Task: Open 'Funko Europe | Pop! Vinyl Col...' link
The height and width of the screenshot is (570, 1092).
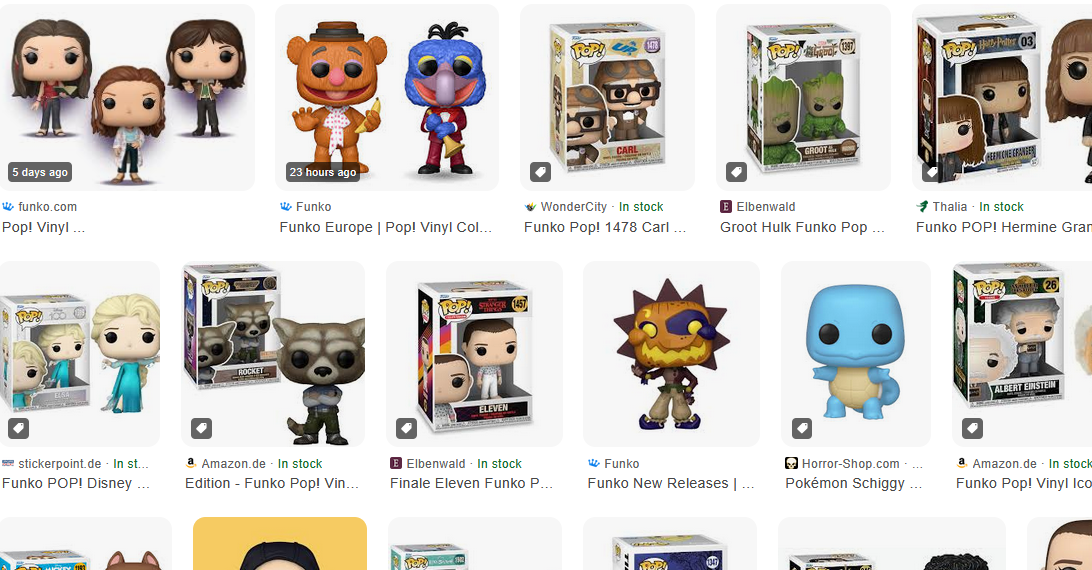Action: coord(386,227)
